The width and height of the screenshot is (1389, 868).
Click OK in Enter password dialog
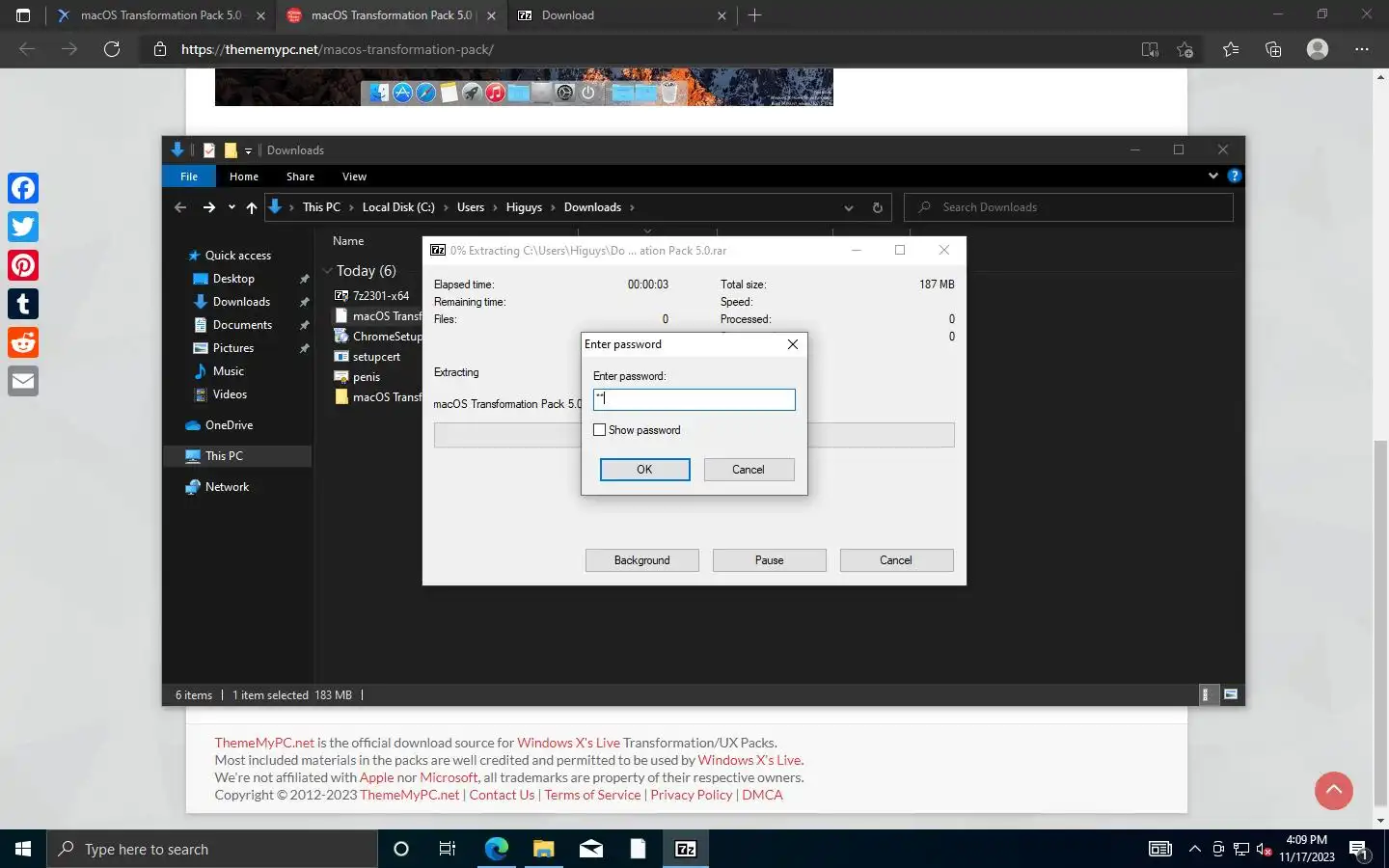pyautogui.click(x=644, y=470)
